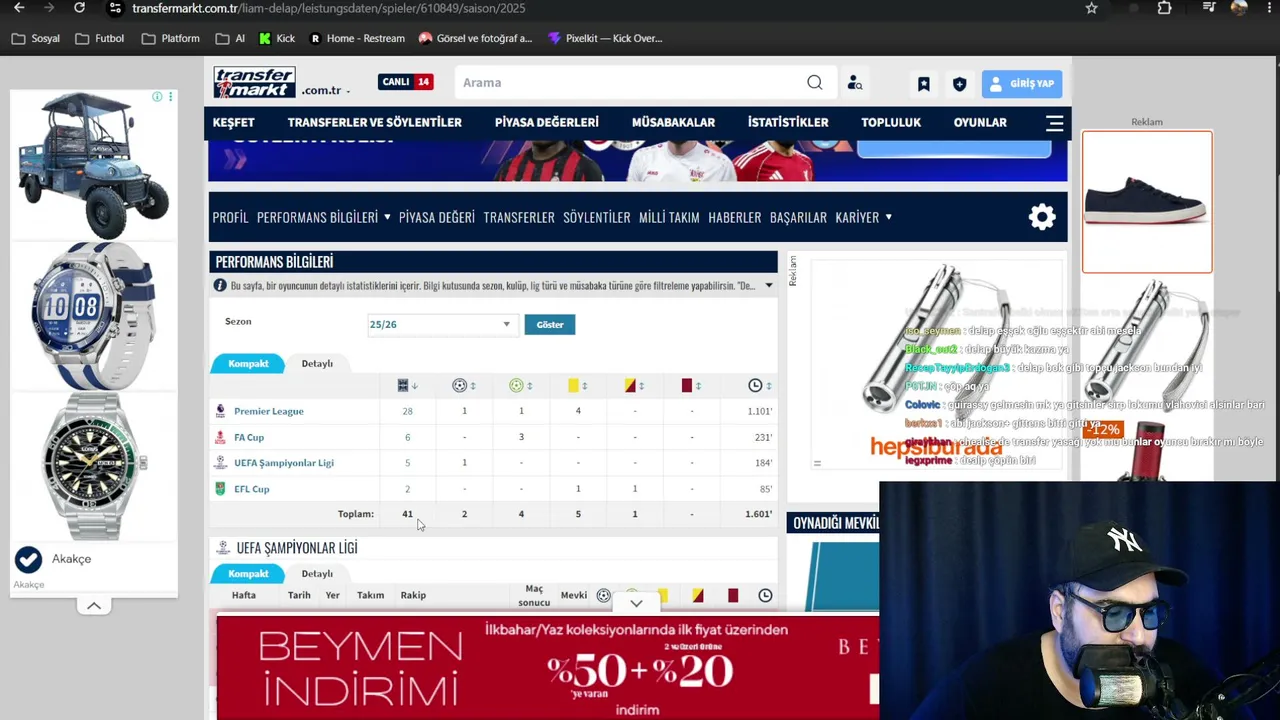Open the Sezon 25/26 dropdown
The height and width of the screenshot is (720, 1280).
click(x=441, y=324)
